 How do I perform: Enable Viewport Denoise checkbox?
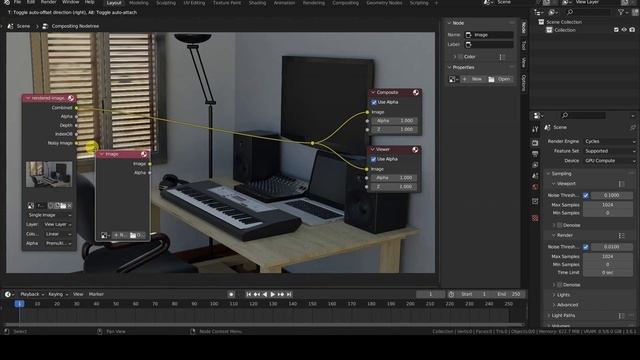560,225
